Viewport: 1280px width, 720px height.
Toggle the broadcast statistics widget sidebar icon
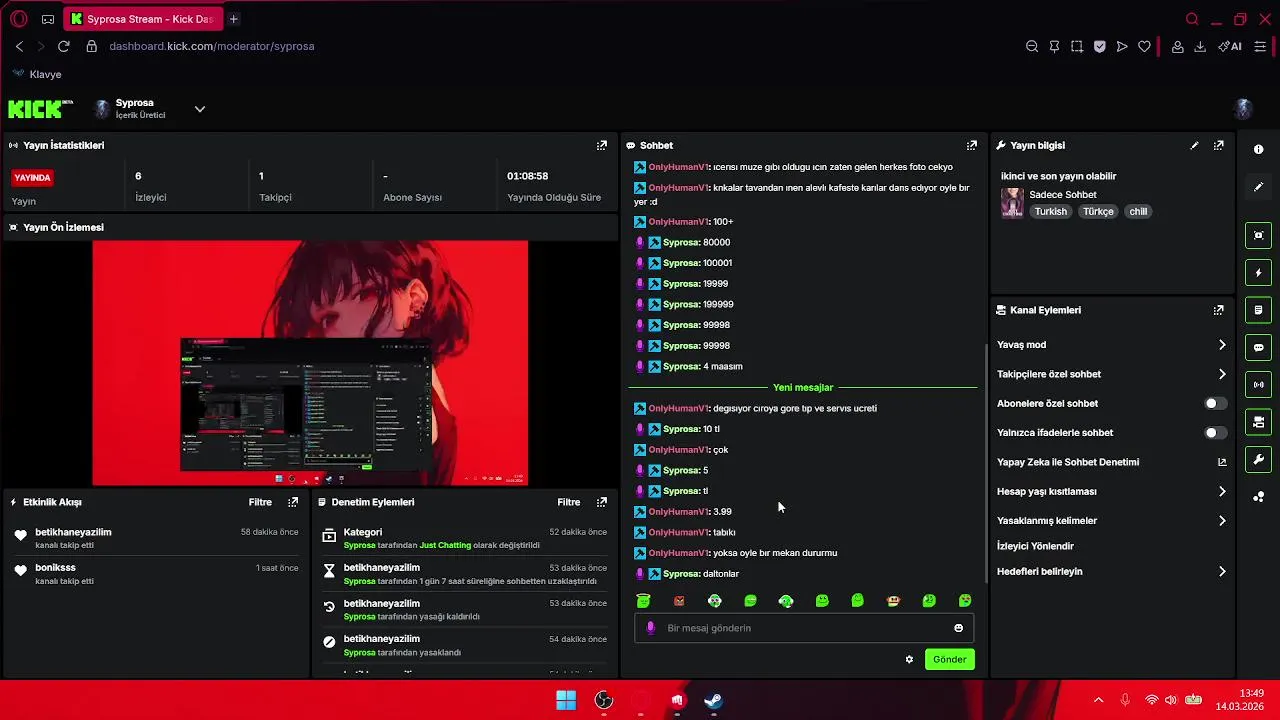(x=1258, y=385)
